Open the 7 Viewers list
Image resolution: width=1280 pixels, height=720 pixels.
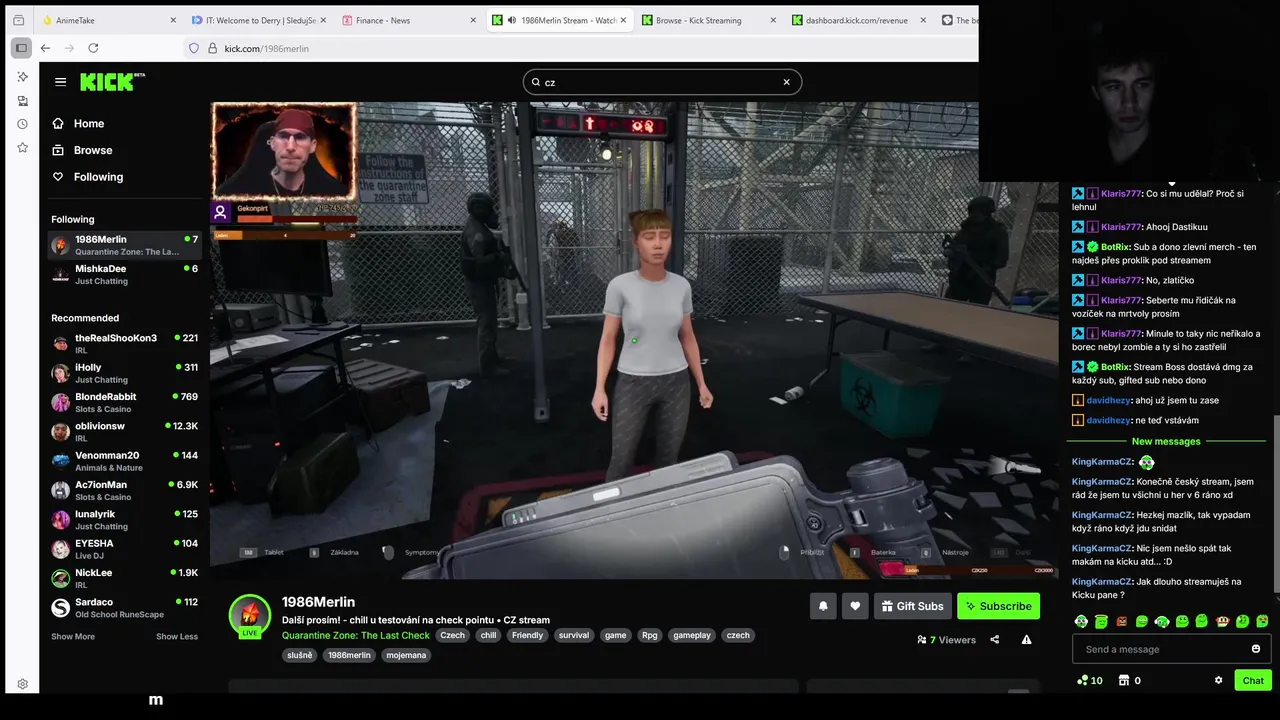pyautogui.click(x=946, y=640)
